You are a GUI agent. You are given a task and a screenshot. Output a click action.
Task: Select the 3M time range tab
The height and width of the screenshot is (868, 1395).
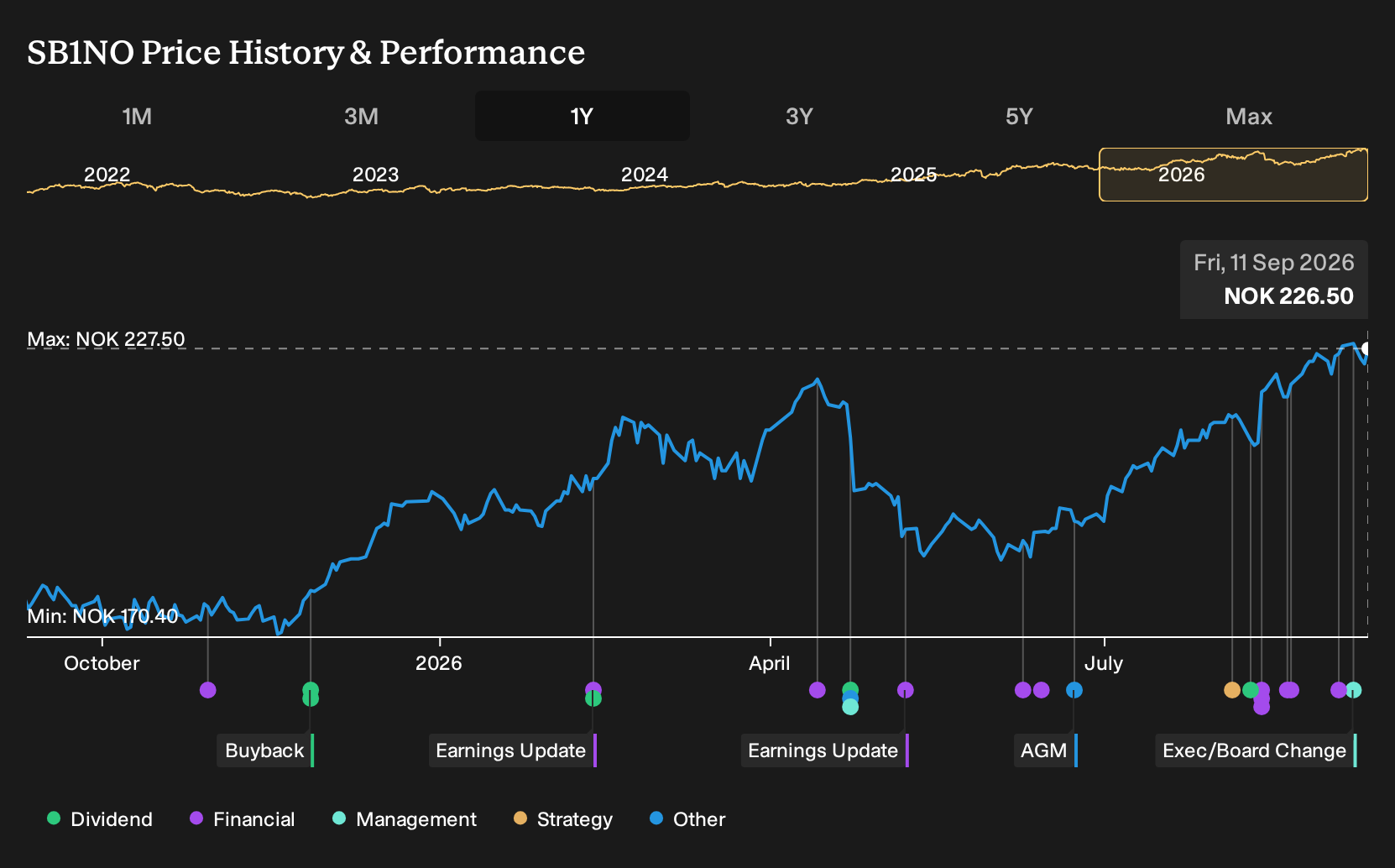[x=361, y=117]
